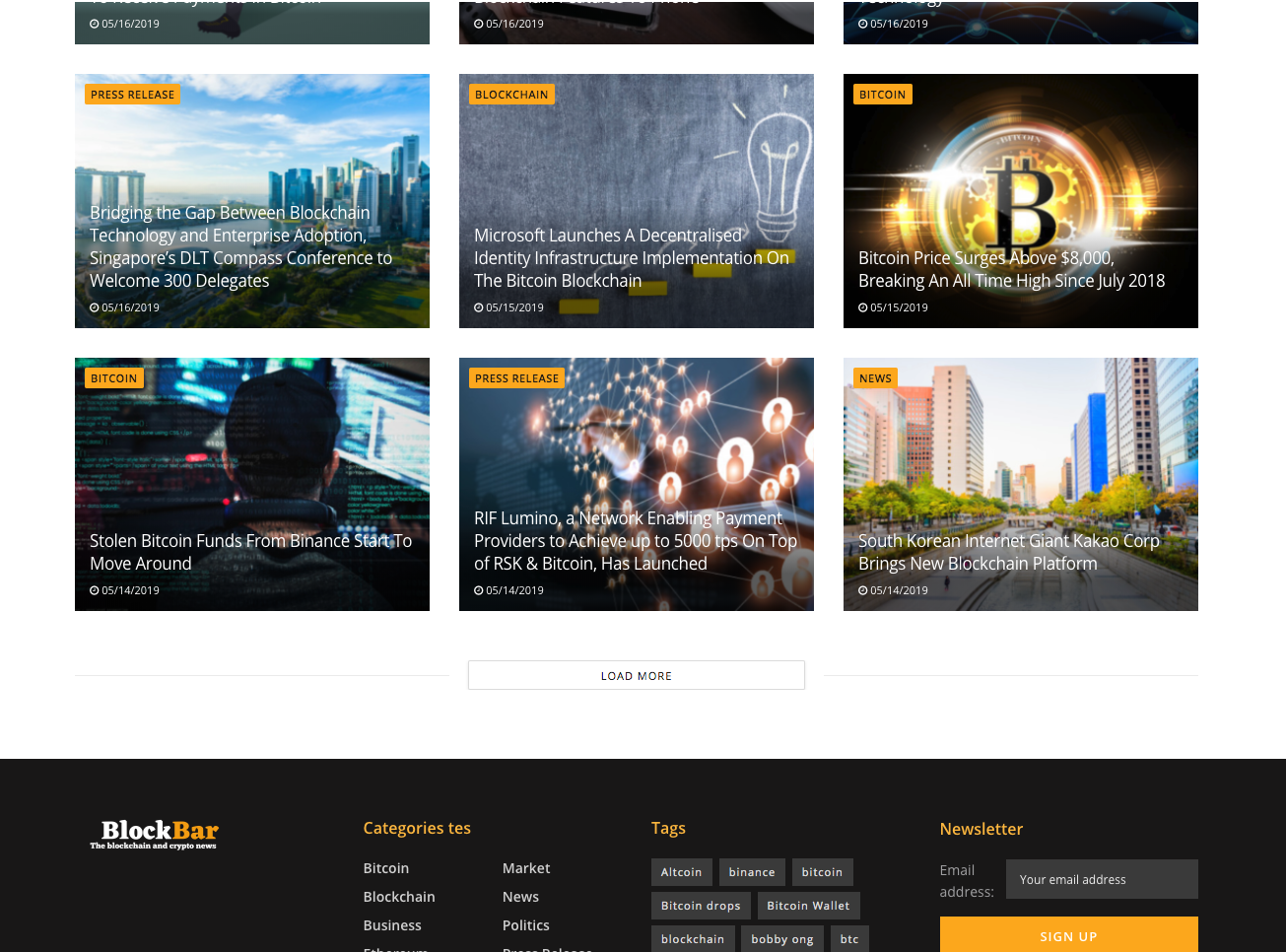The height and width of the screenshot is (952, 1286).
Task: Click the clock icon on the RIF Lumino article
Action: (x=479, y=590)
